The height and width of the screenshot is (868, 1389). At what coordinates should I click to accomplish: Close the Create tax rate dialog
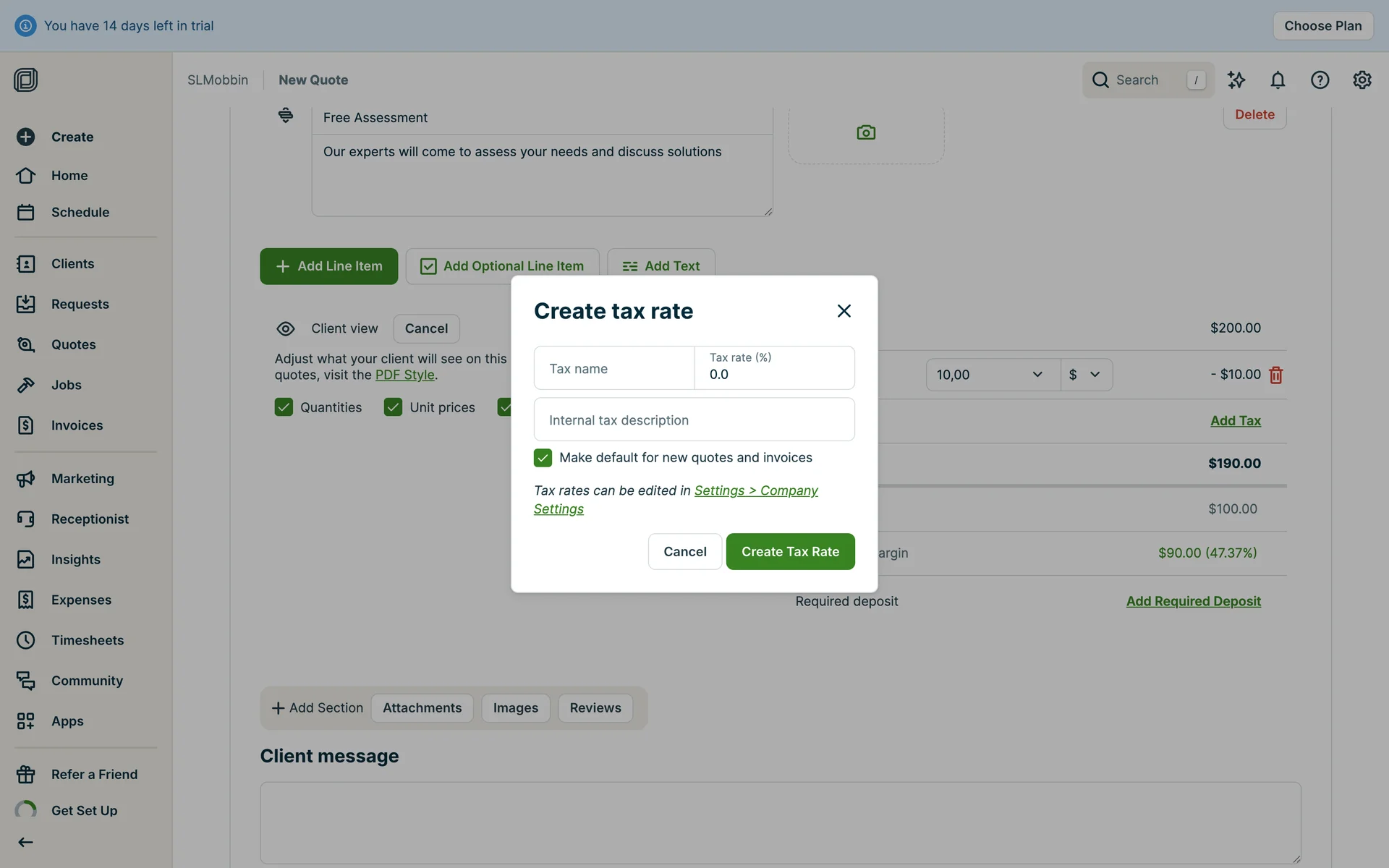[844, 311]
